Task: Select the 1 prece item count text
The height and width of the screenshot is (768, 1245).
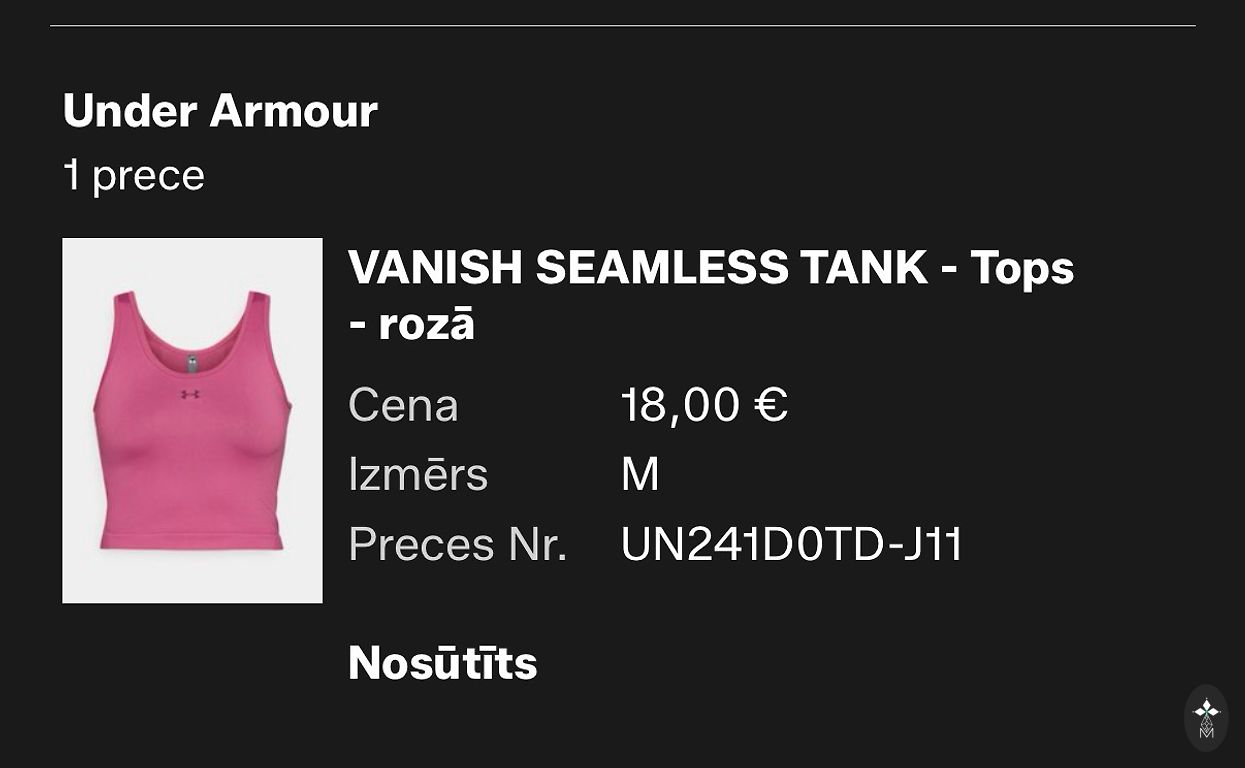Action: [134, 176]
